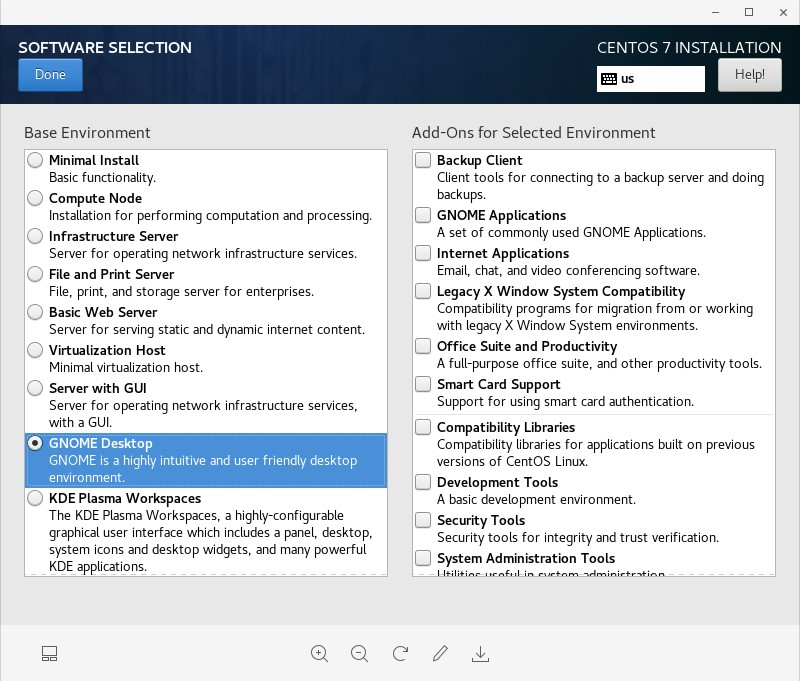Check the Development Tools checkbox
The image size is (800, 681).
coord(423,482)
